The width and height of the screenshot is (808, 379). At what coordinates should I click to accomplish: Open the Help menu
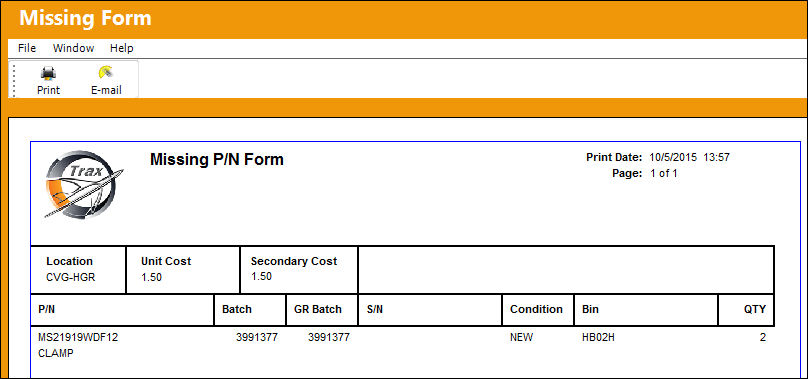tap(122, 48)
